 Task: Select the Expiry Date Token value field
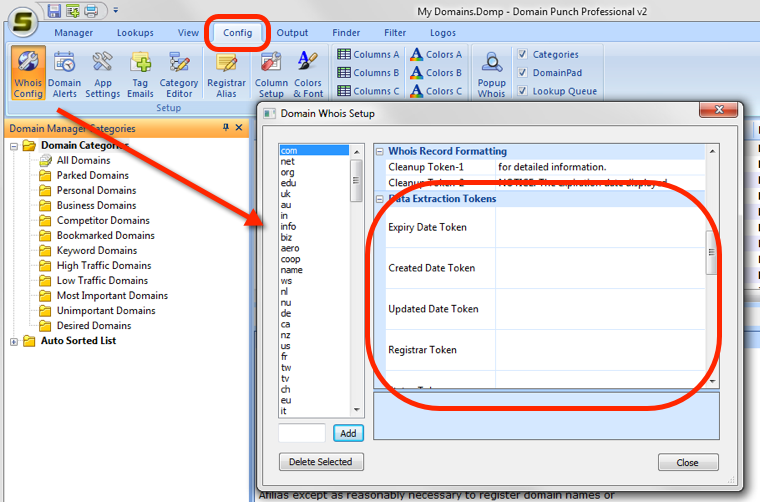click(x=600, y=227)
